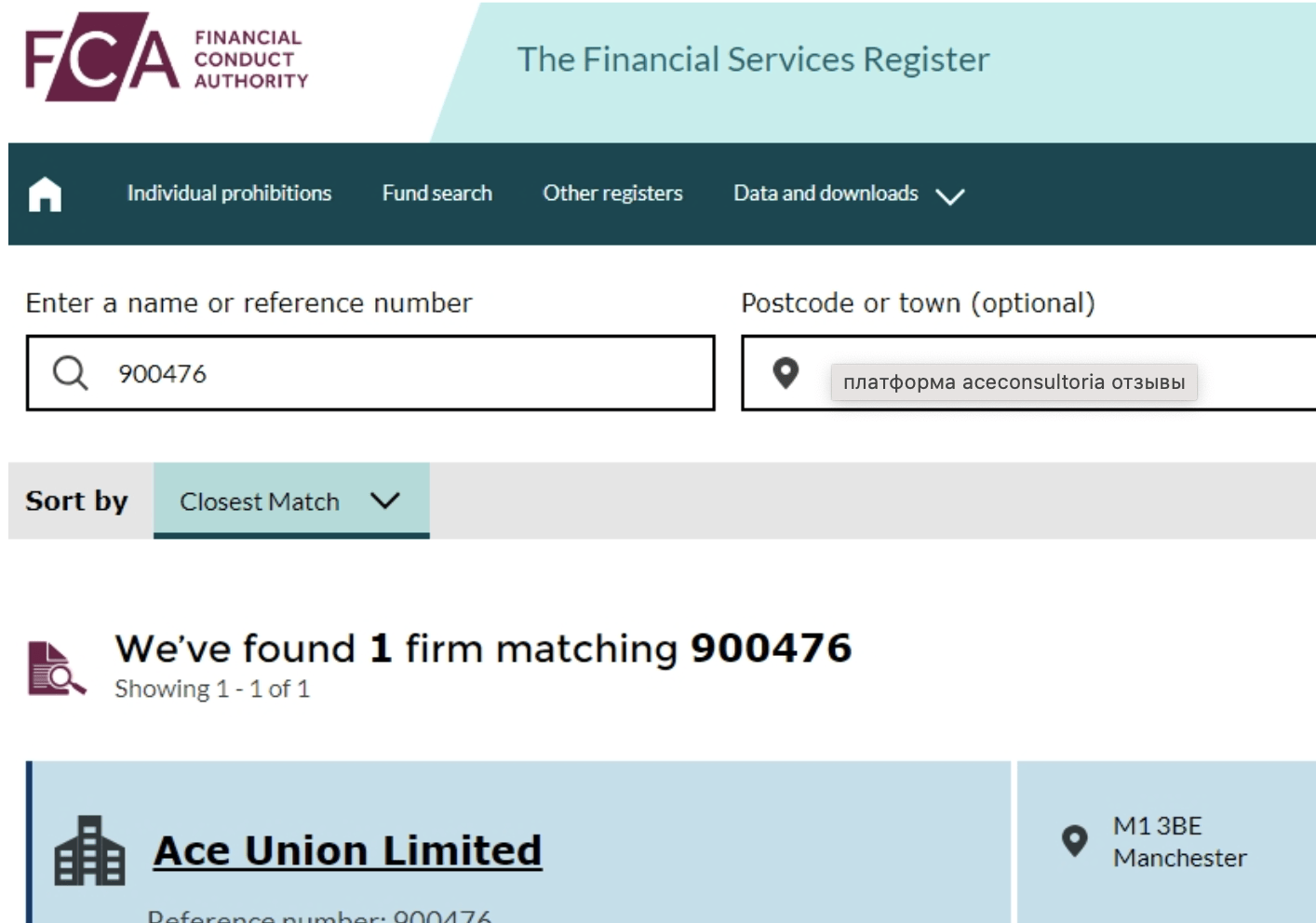
Task: Click the Sort by dropdown arrow
Action: tap(384, 501)
